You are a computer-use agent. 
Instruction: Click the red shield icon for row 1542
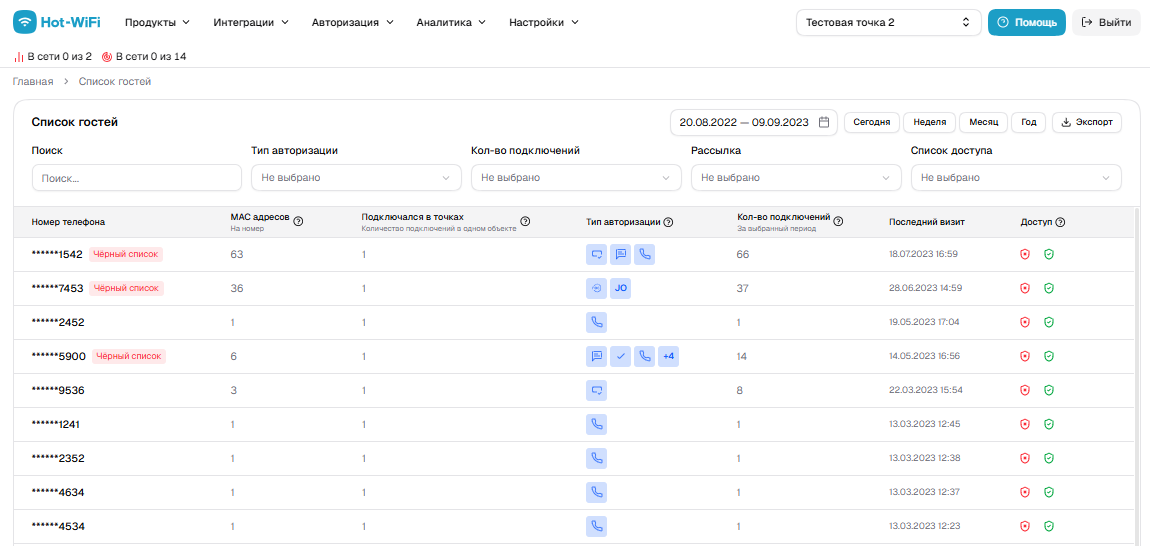click(x=1025, y=254)
